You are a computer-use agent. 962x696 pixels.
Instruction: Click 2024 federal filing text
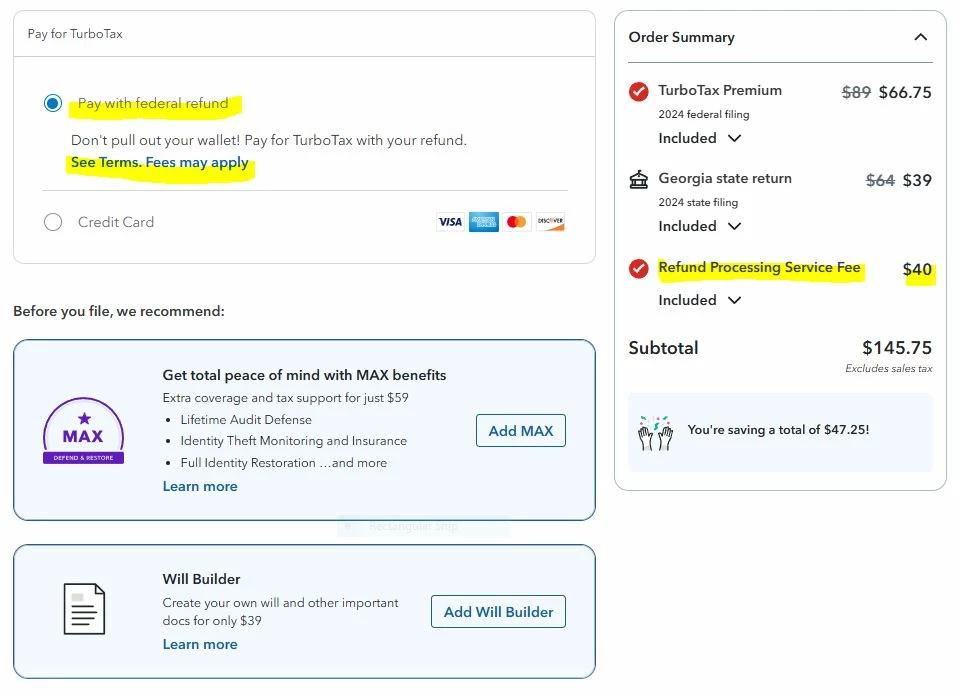pos(704,114)
